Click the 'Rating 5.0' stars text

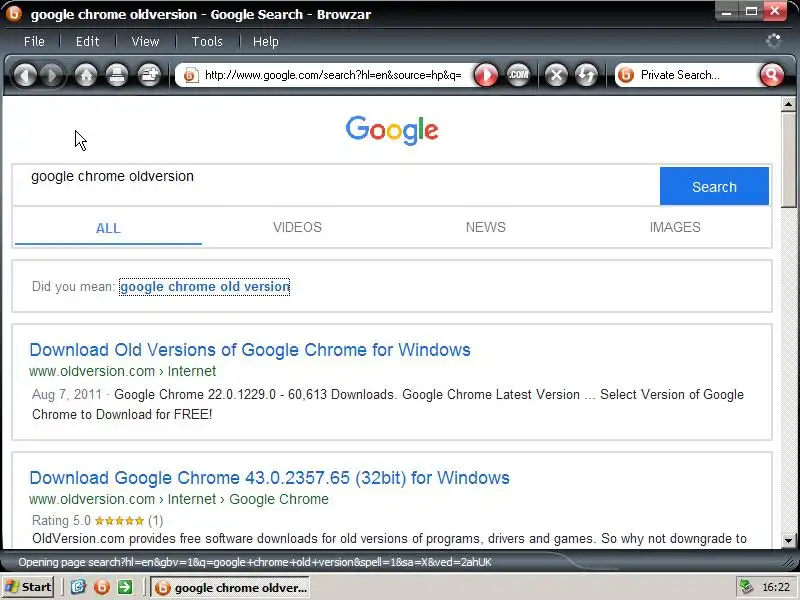(x=97, y=520)
